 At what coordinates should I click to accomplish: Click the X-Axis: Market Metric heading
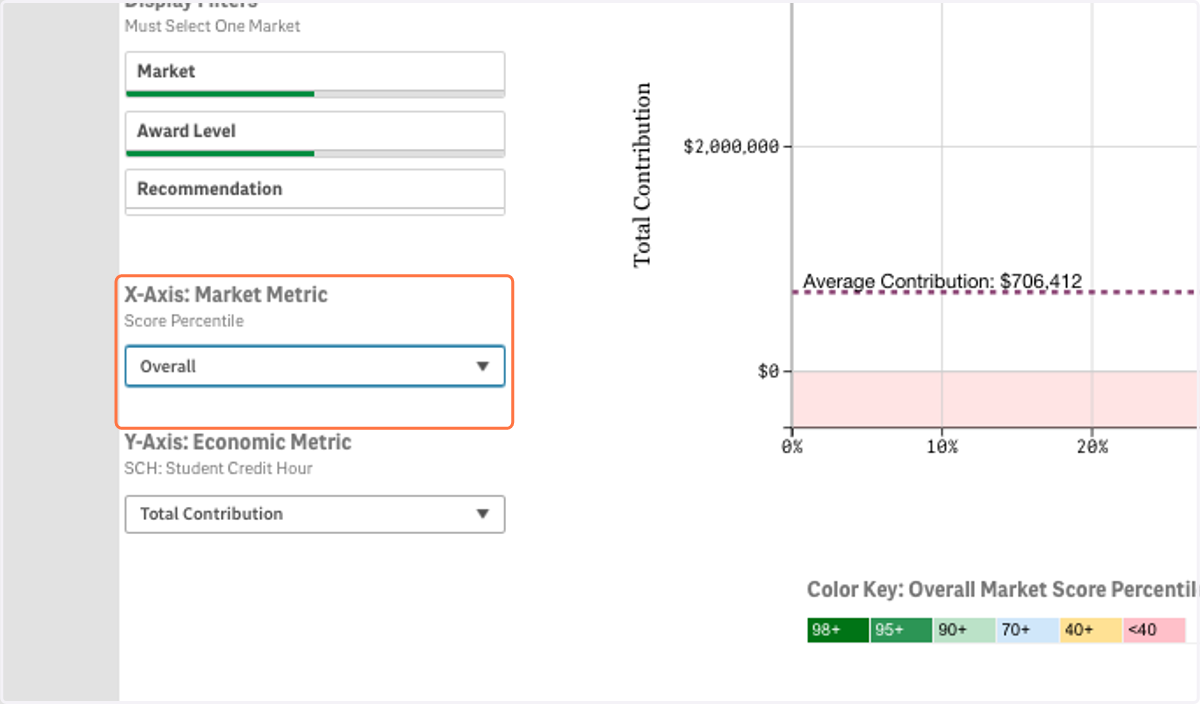coord(226,295)
